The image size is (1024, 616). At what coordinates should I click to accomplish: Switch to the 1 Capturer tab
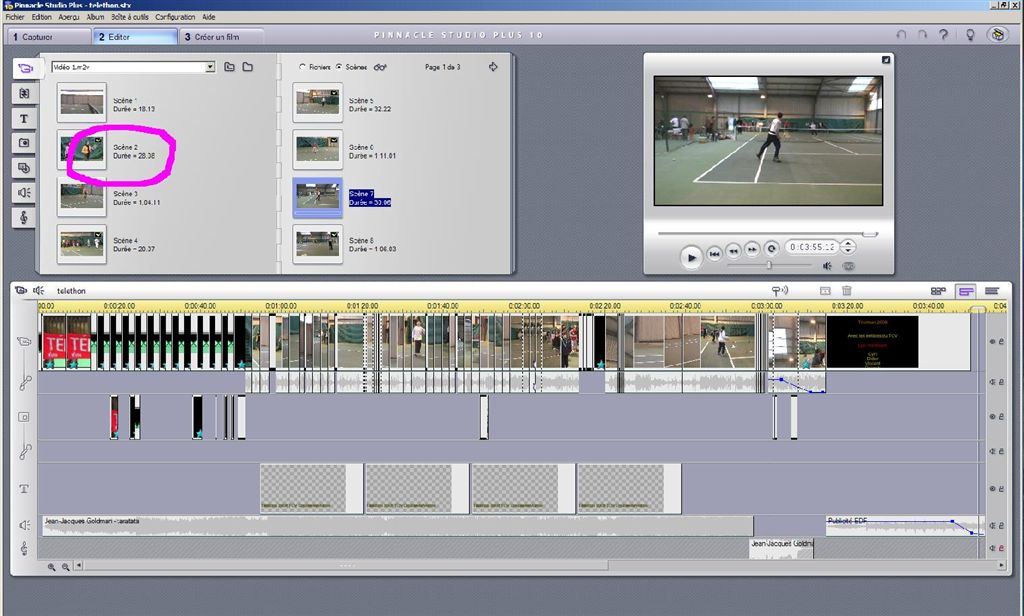[50, 37]
